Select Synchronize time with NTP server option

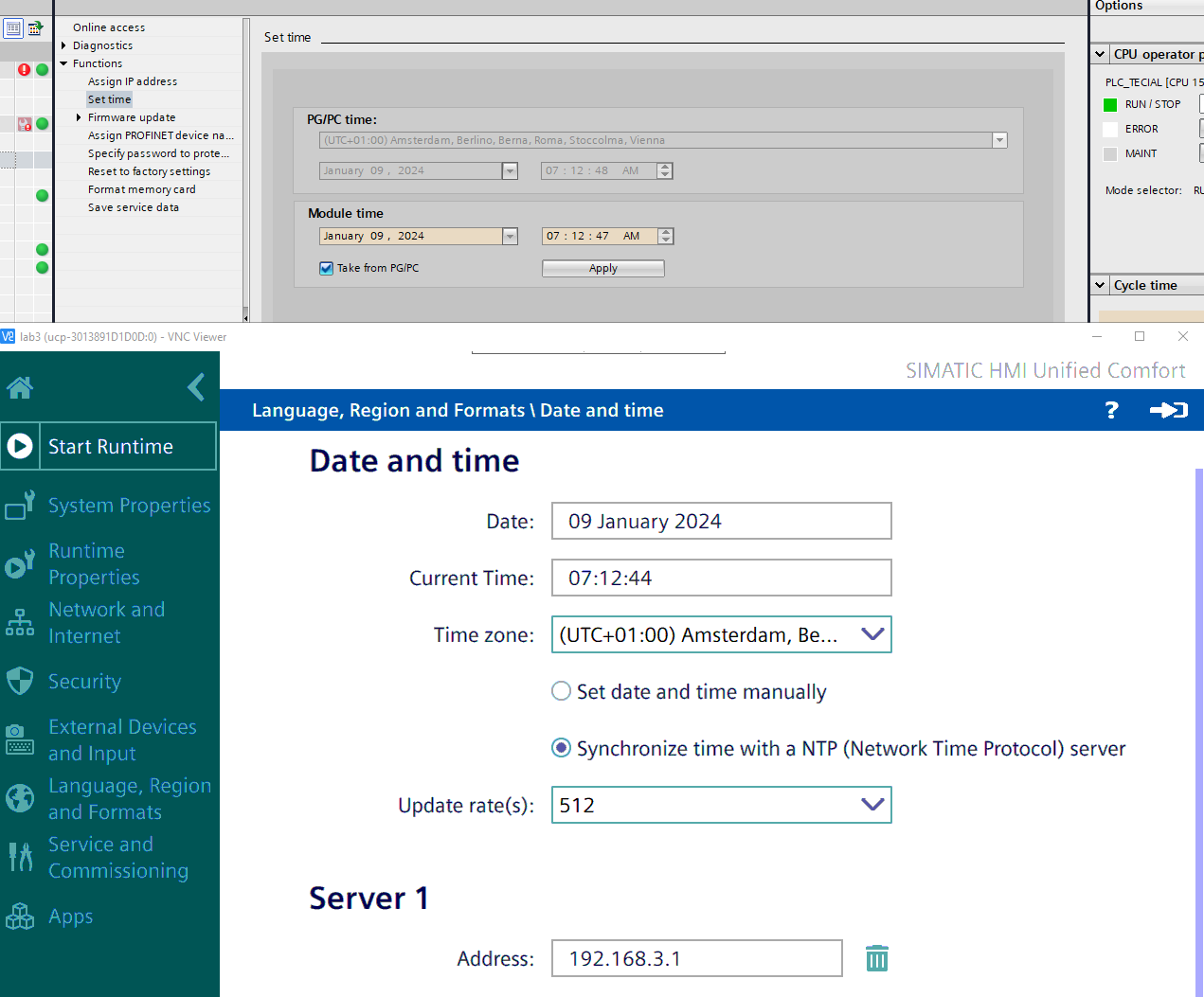pyautogui.click(x=562, y=748)
